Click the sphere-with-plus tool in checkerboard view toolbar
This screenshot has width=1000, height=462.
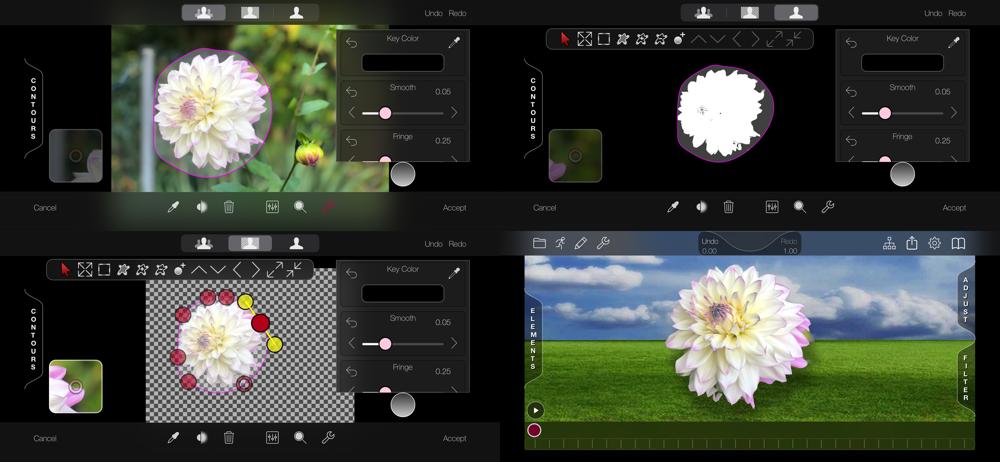[180, 270]
